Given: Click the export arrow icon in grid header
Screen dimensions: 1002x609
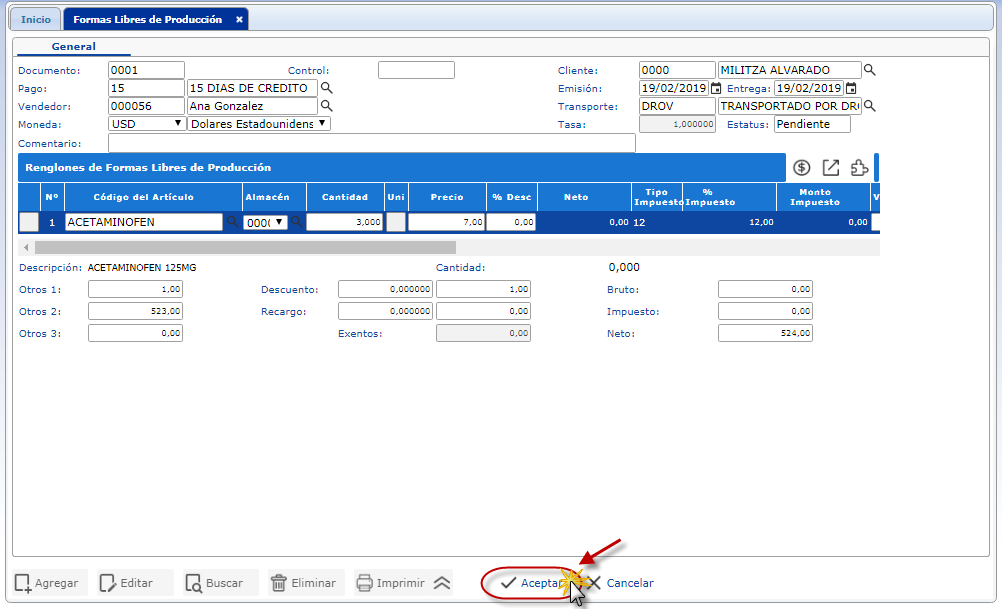Looking at the screenshot, I should [830, 168].
